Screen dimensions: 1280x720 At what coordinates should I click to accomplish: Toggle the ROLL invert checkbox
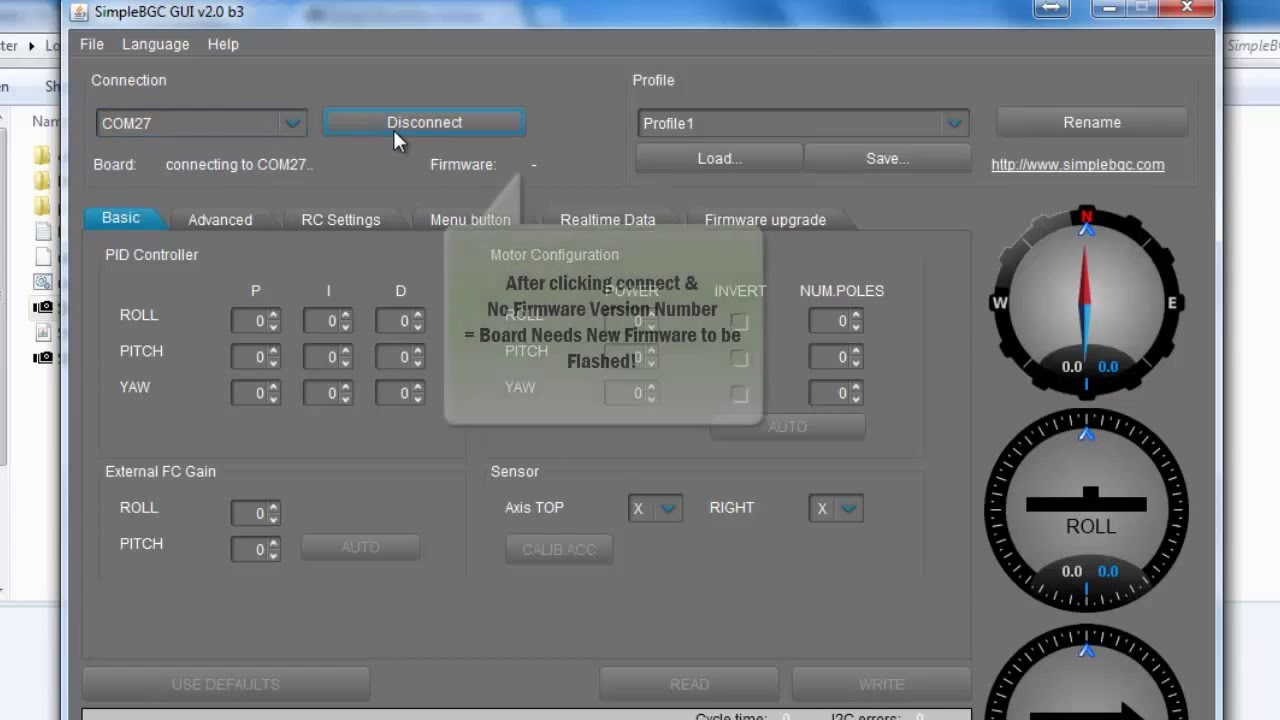739,322
